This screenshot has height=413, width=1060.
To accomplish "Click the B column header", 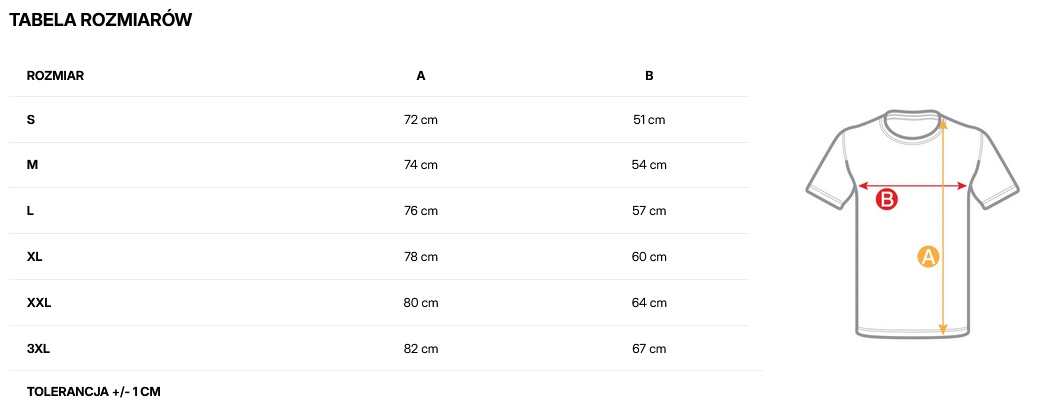I will [x=649, y=75].
